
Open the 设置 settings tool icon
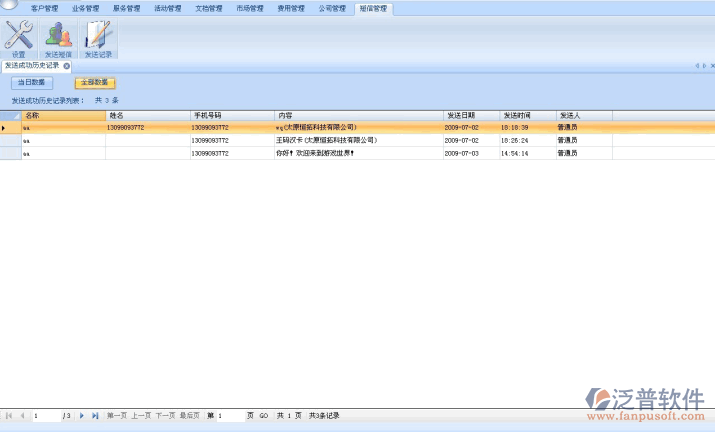pos(18,38)
